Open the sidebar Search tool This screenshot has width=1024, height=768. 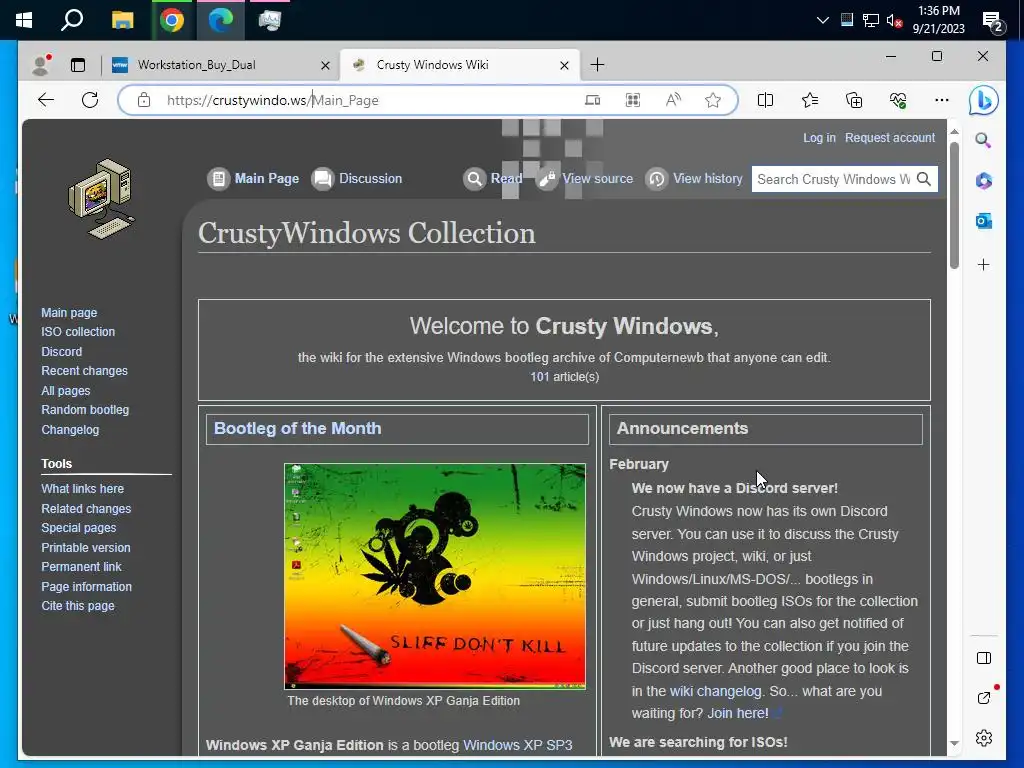984,140
